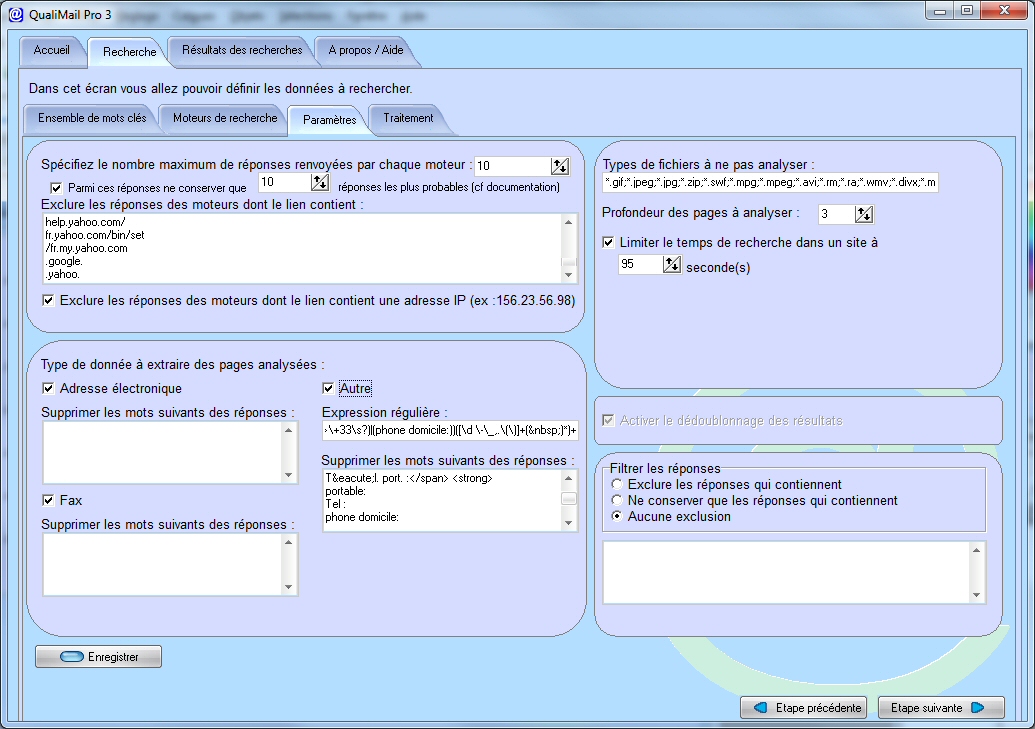Viewport: 1035px width, 729px height.
Task: Click down arrow in filter responses text area
Action: coord(977,595)
